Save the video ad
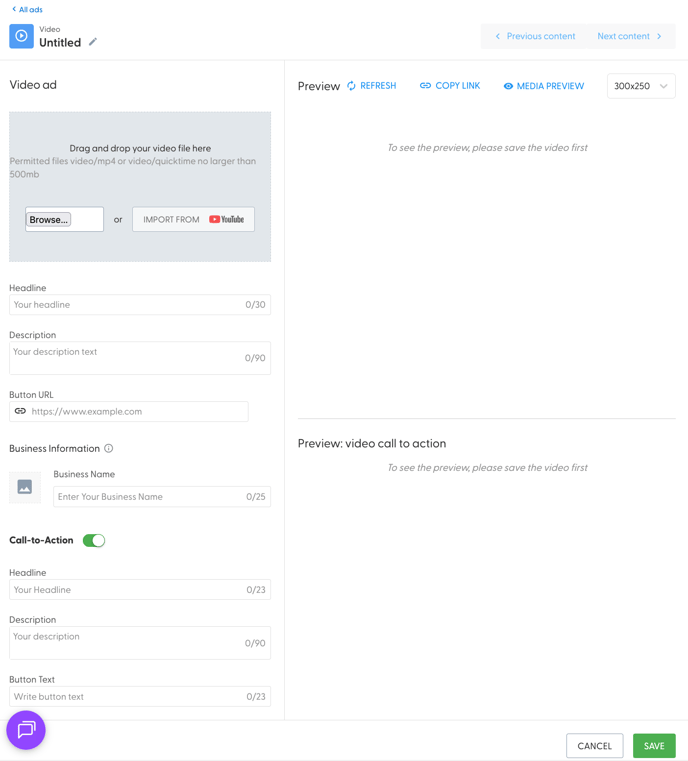The image size is (688, 761). [654, 746]
